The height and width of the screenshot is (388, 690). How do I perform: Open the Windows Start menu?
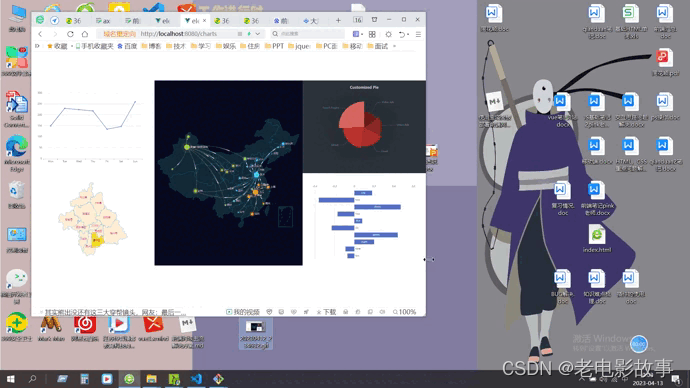11,379
